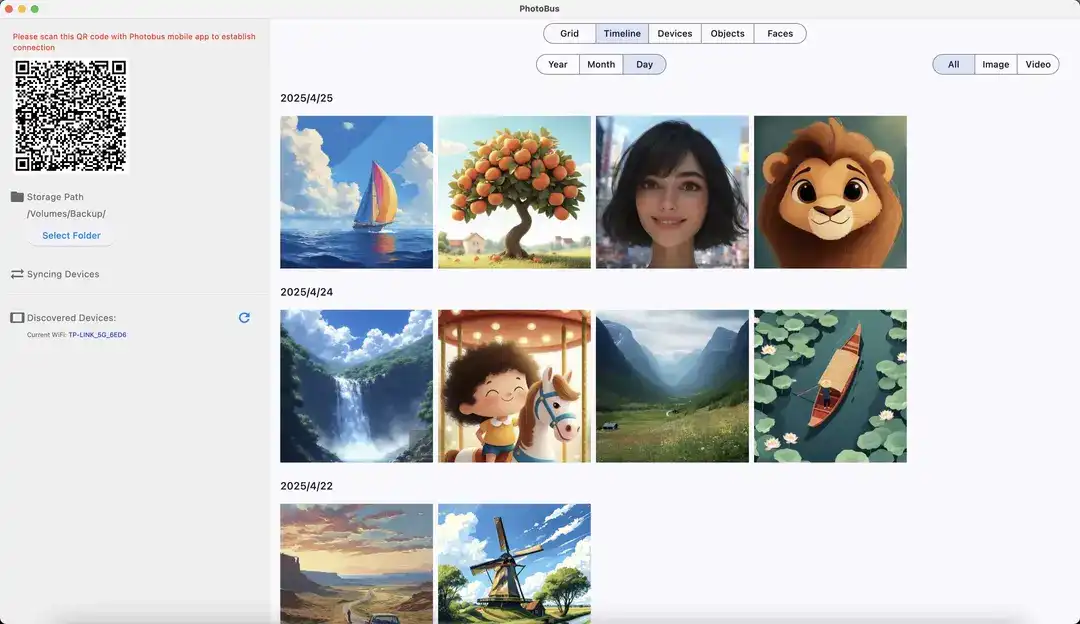Show All media types
The image size is (1080, 624).
click(953, 64)
